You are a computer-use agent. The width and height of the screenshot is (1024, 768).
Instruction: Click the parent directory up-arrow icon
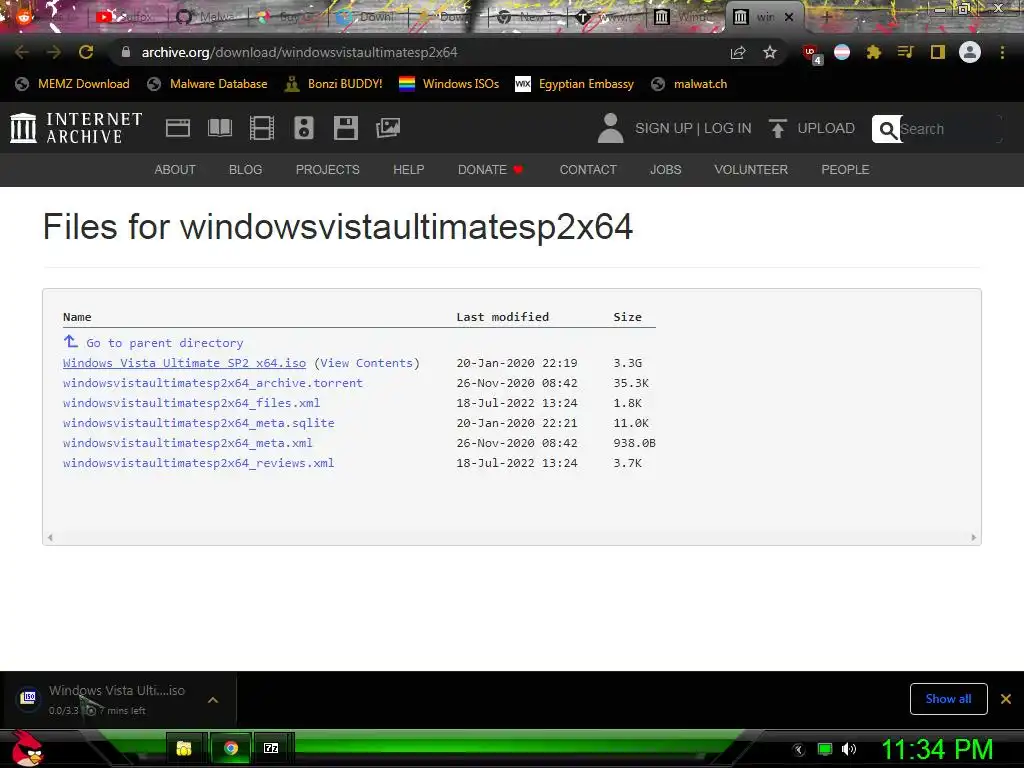point(71,342)
